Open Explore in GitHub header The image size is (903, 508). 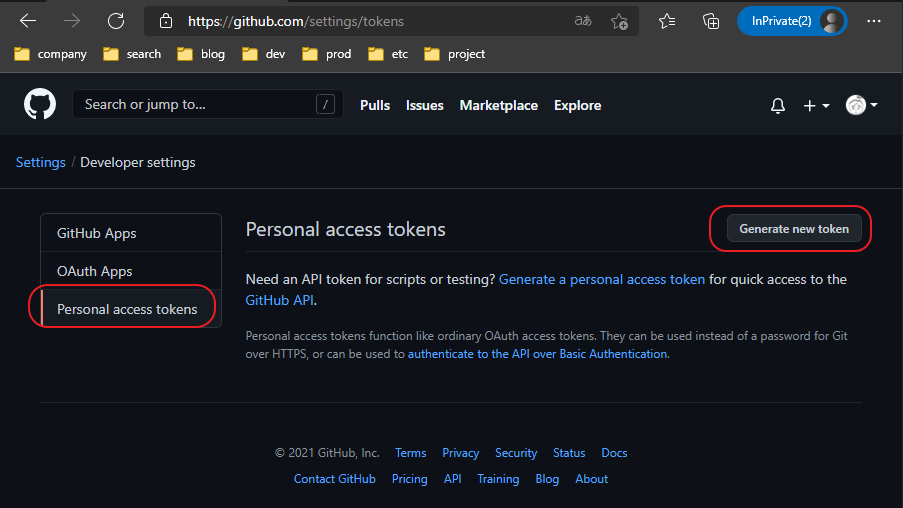click(578, 105)
